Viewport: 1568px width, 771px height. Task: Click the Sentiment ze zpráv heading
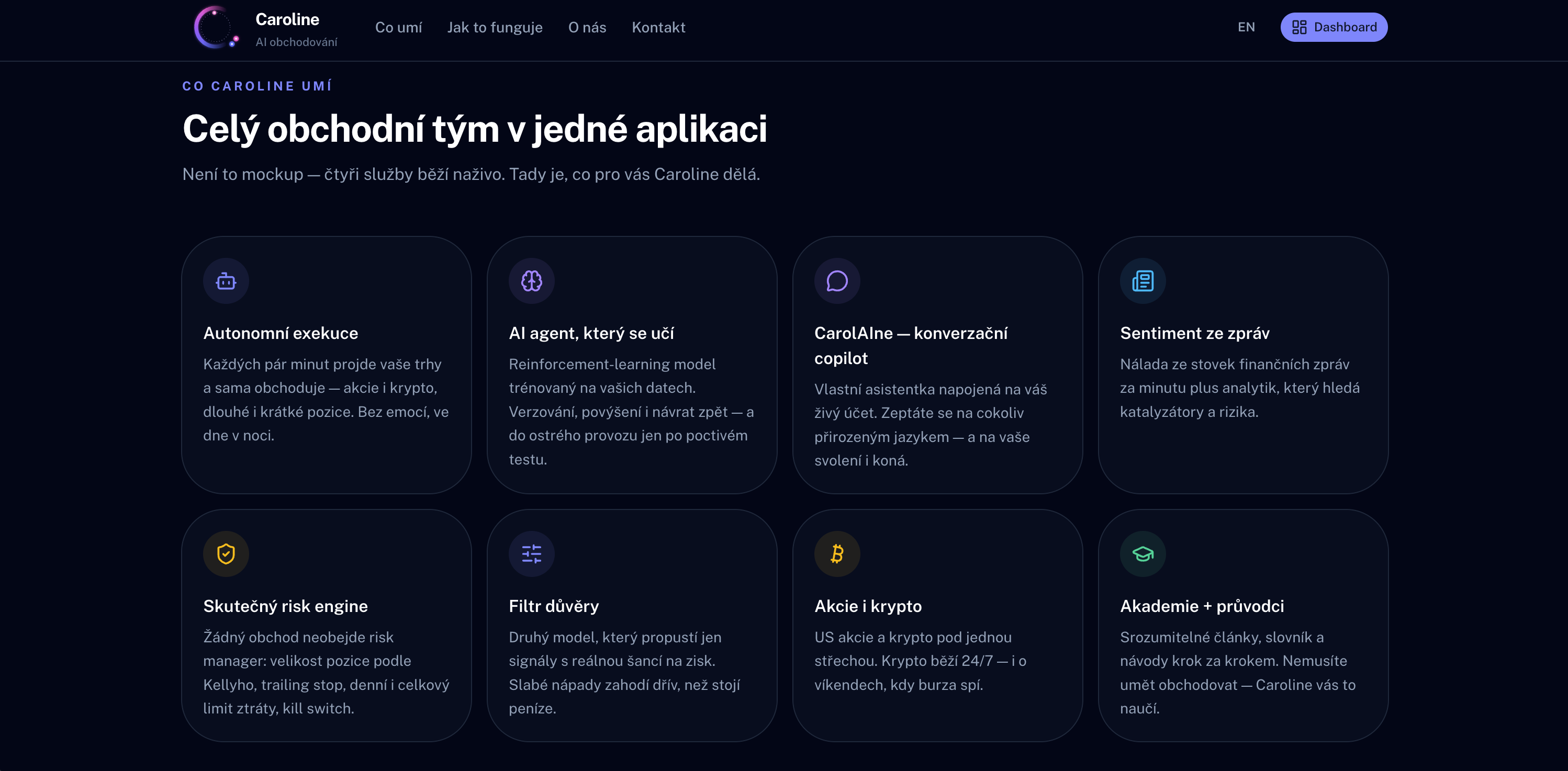(1194, 334)
